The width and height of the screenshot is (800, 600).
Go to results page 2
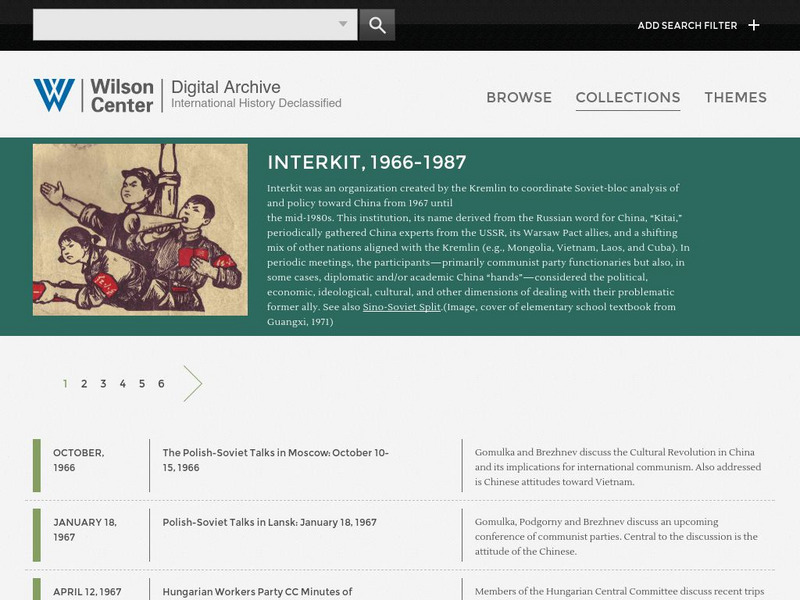(84, 384)
